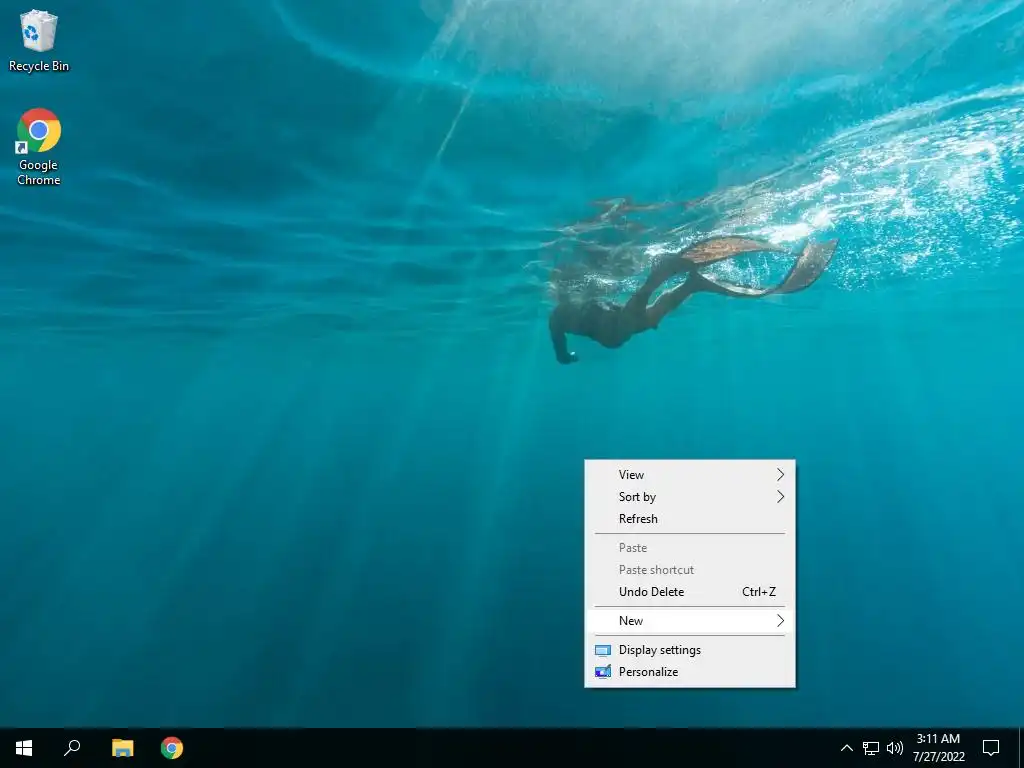Show hidden system tray icons
The image size is (1024, 768).
(x=846, y=748)
